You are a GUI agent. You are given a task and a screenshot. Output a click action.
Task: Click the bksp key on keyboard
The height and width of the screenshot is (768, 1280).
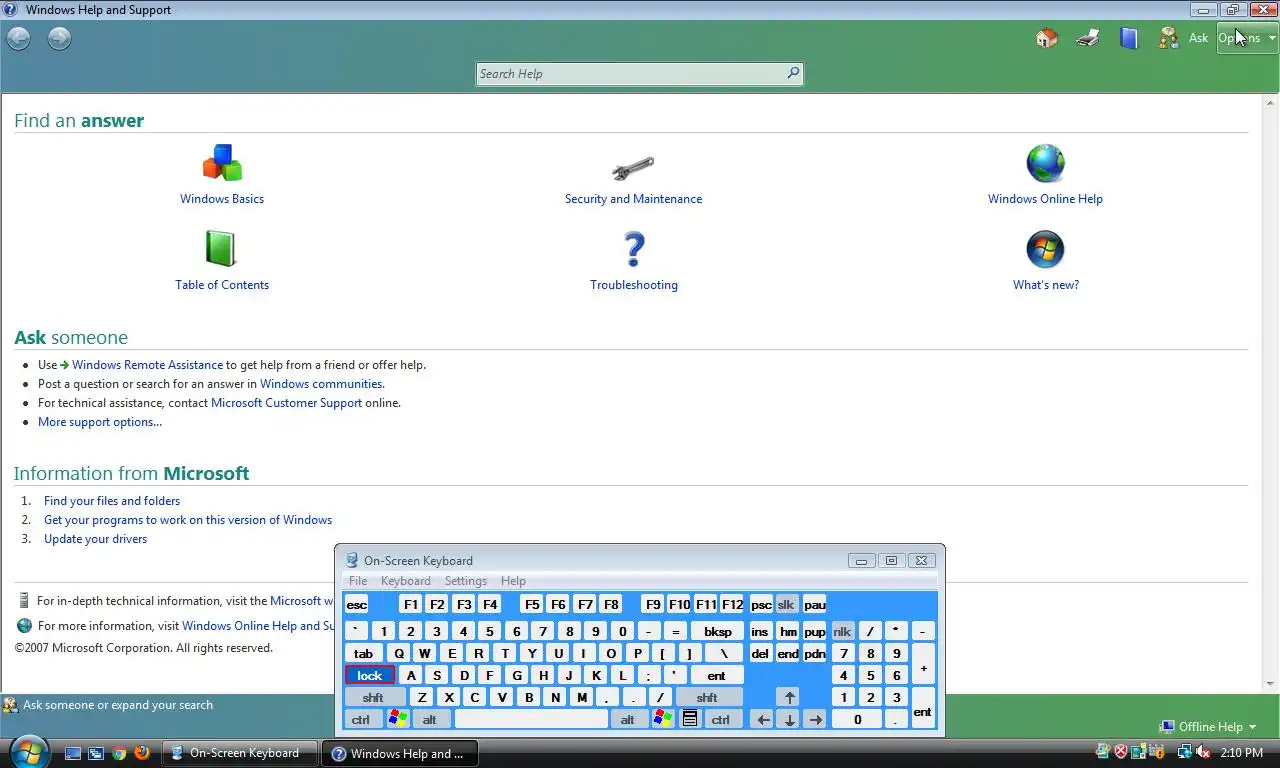click(718, 632)
